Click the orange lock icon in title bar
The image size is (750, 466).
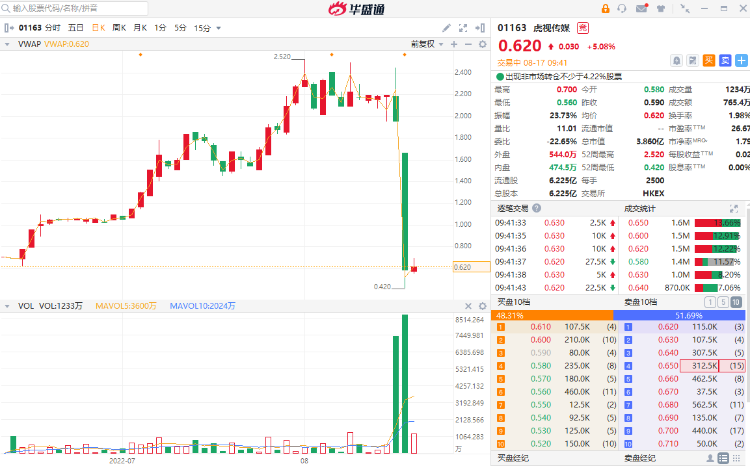(606, 9)
